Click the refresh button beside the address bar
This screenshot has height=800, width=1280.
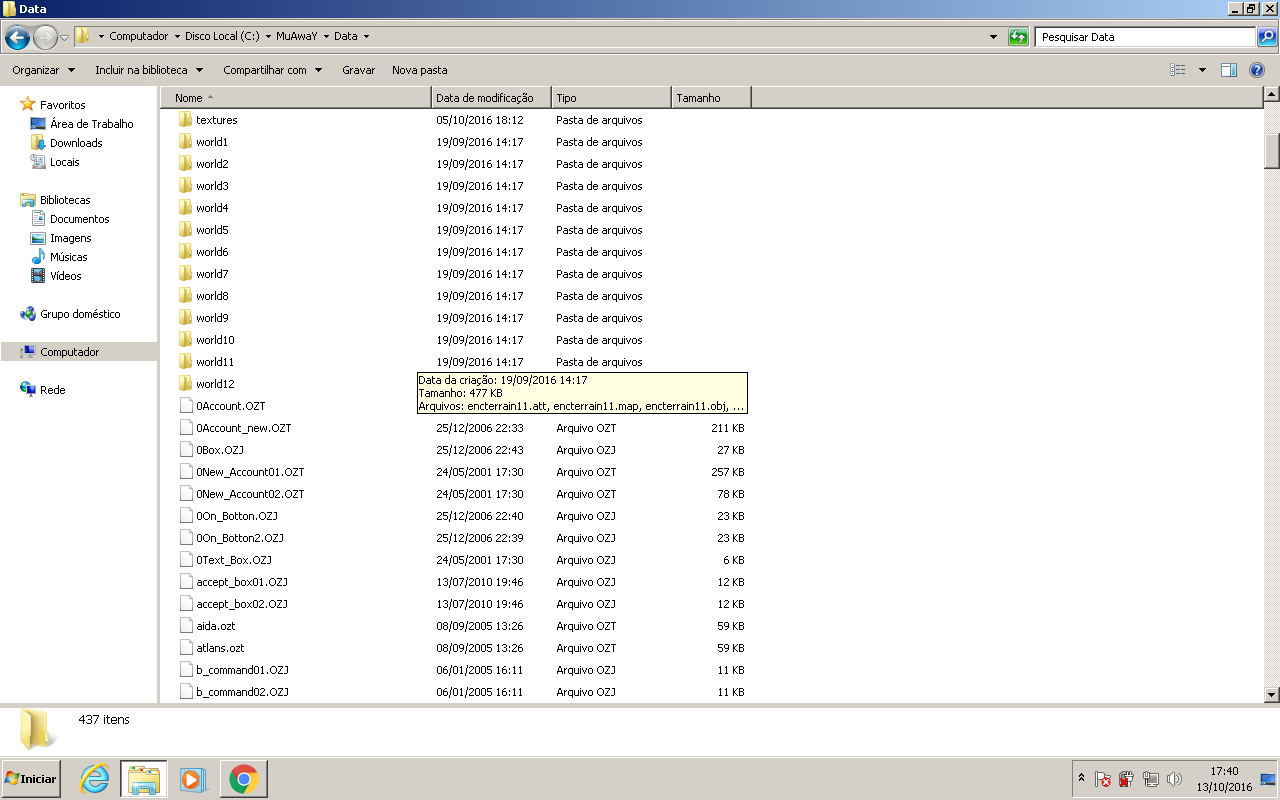(x=1018, y=37)
